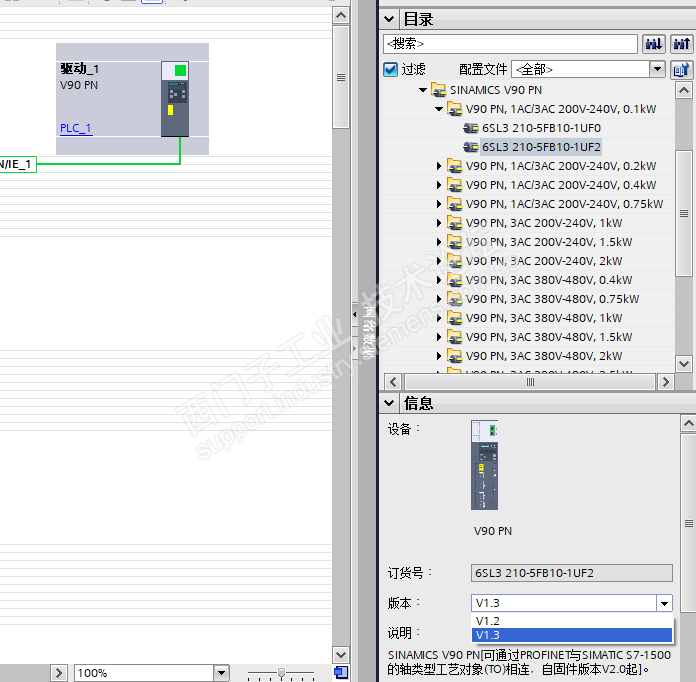Image resolution: width=696 pixels, height=682 pixels.
Task: Click the V90 PN drive module image in network view
Action: [175, 99]
